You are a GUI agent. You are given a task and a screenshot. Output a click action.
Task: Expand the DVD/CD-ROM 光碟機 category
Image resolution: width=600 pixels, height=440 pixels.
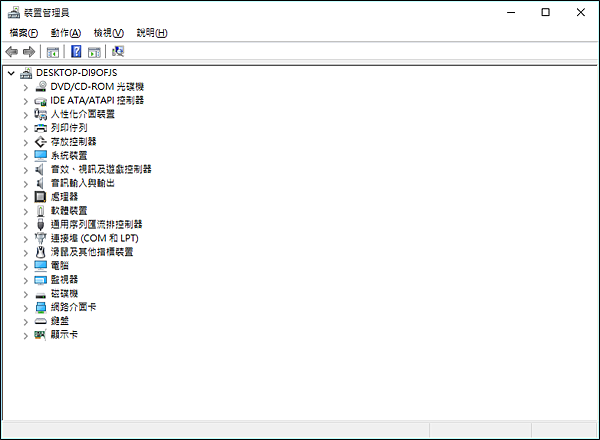pos(26,88)
